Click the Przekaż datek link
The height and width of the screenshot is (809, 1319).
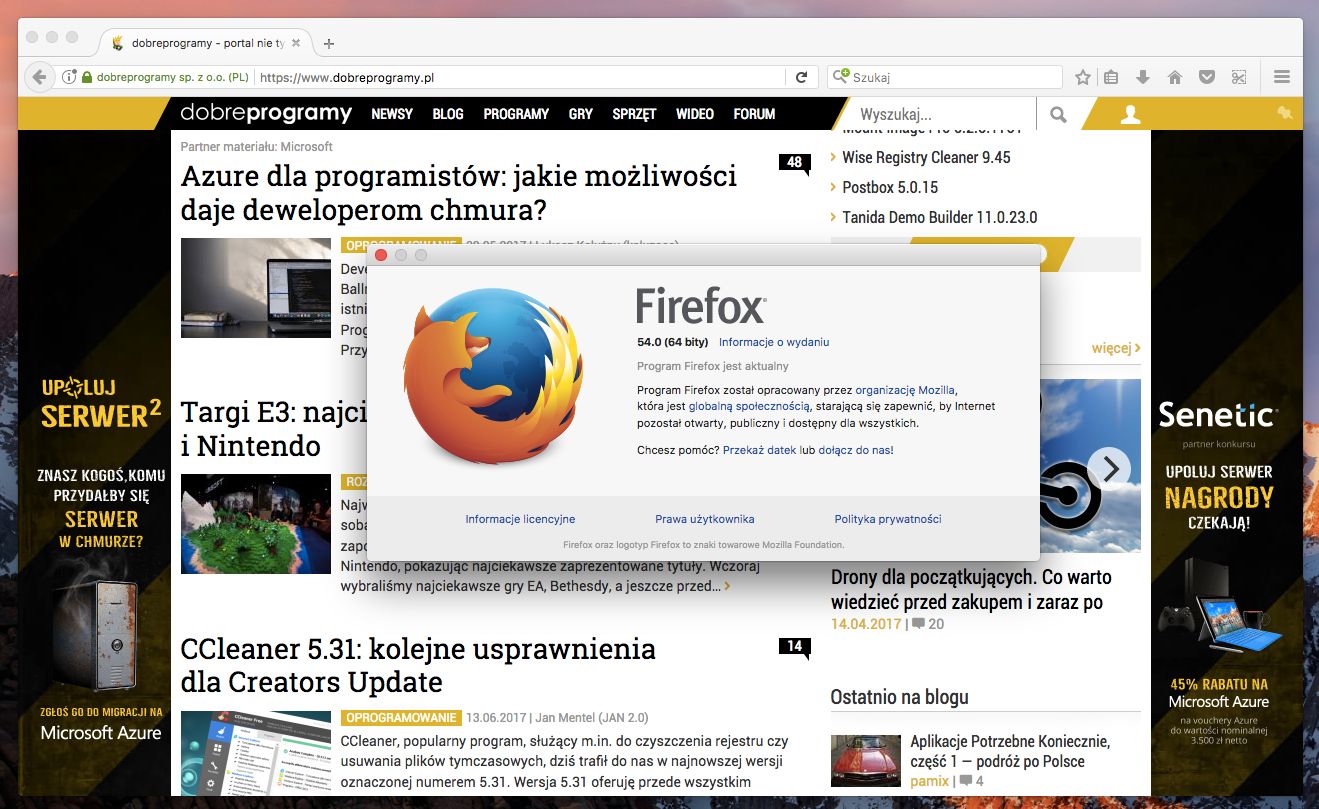click(x=760, y=450)
